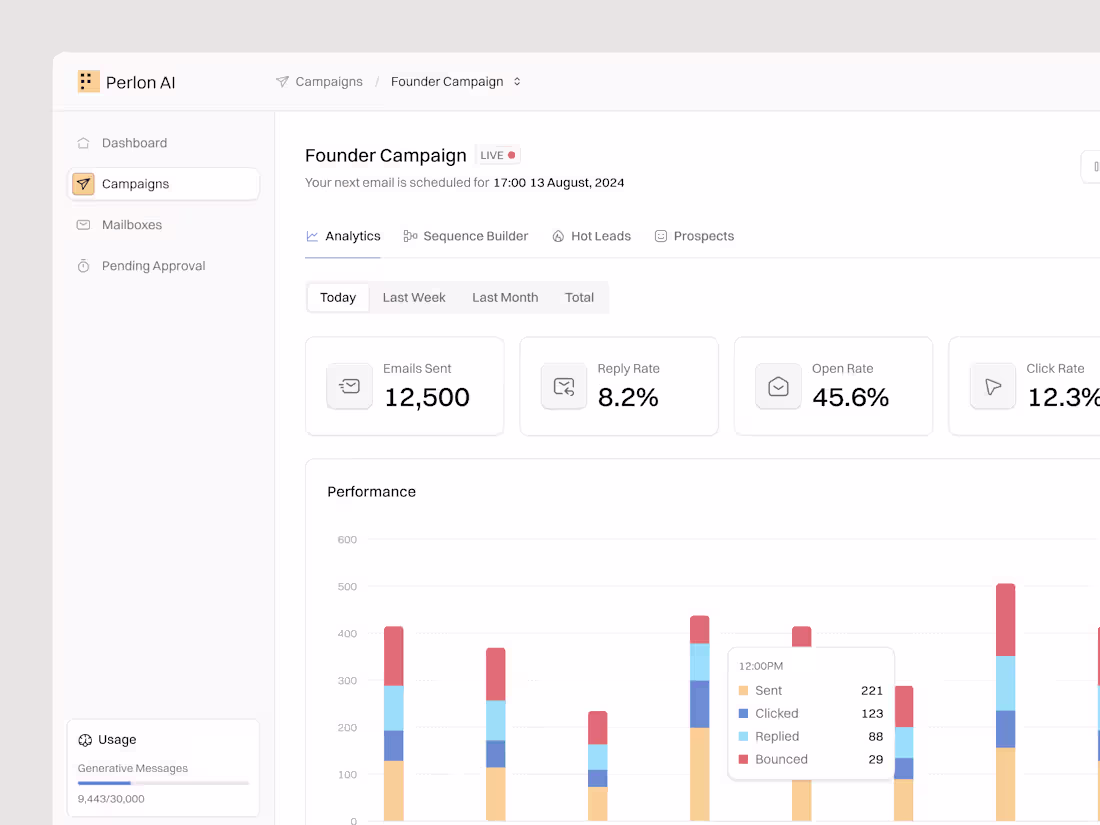This screenshot has height=825, width=1100.
Task: Click the reply-arrow icon on Reply Rate card
Action: coord(564,386)
